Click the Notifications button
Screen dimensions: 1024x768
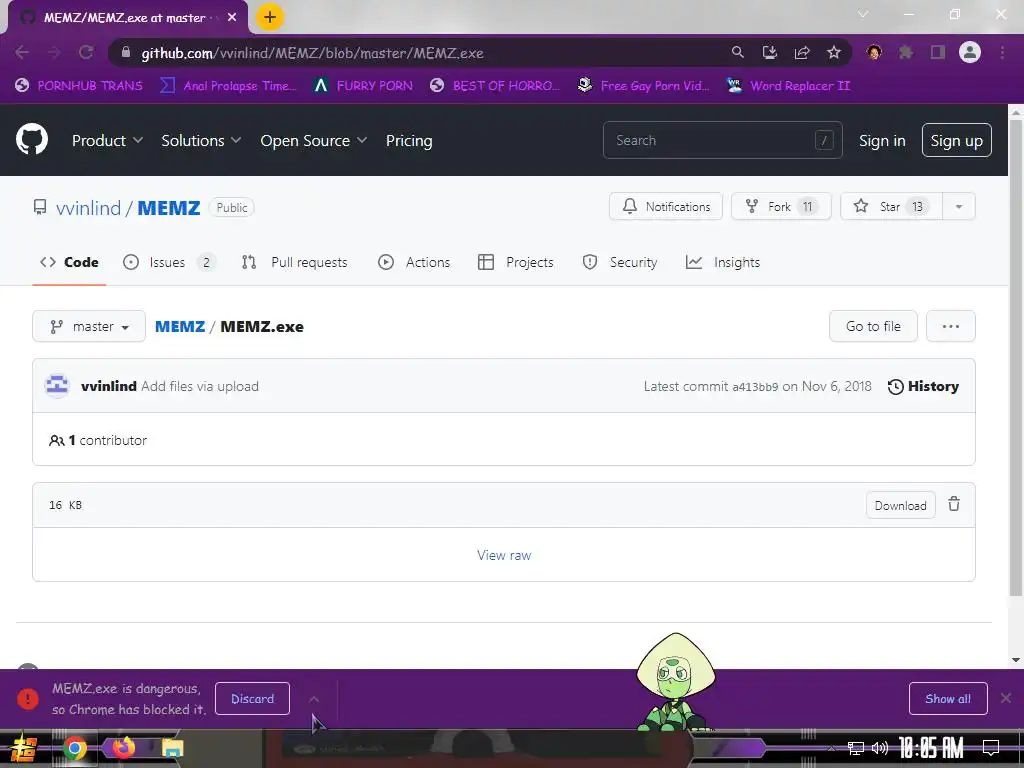coord(665,206)
